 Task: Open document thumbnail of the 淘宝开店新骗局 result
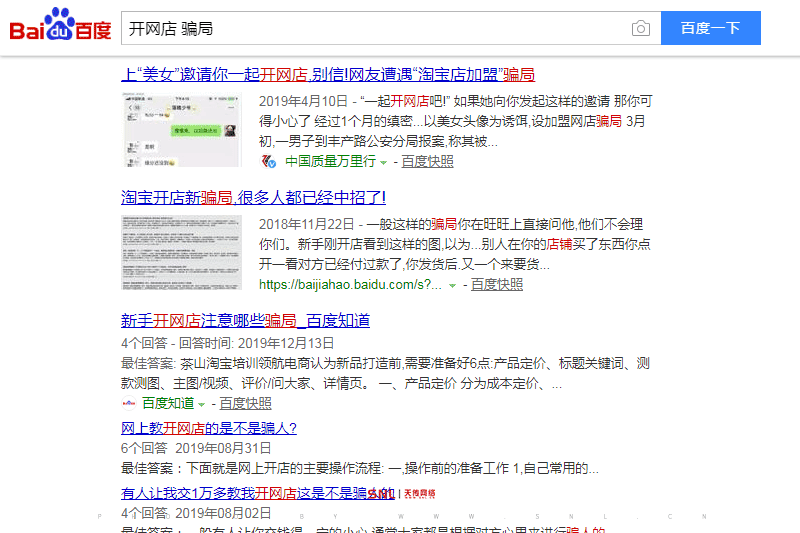pyautogui.click(x=181, y=252)
